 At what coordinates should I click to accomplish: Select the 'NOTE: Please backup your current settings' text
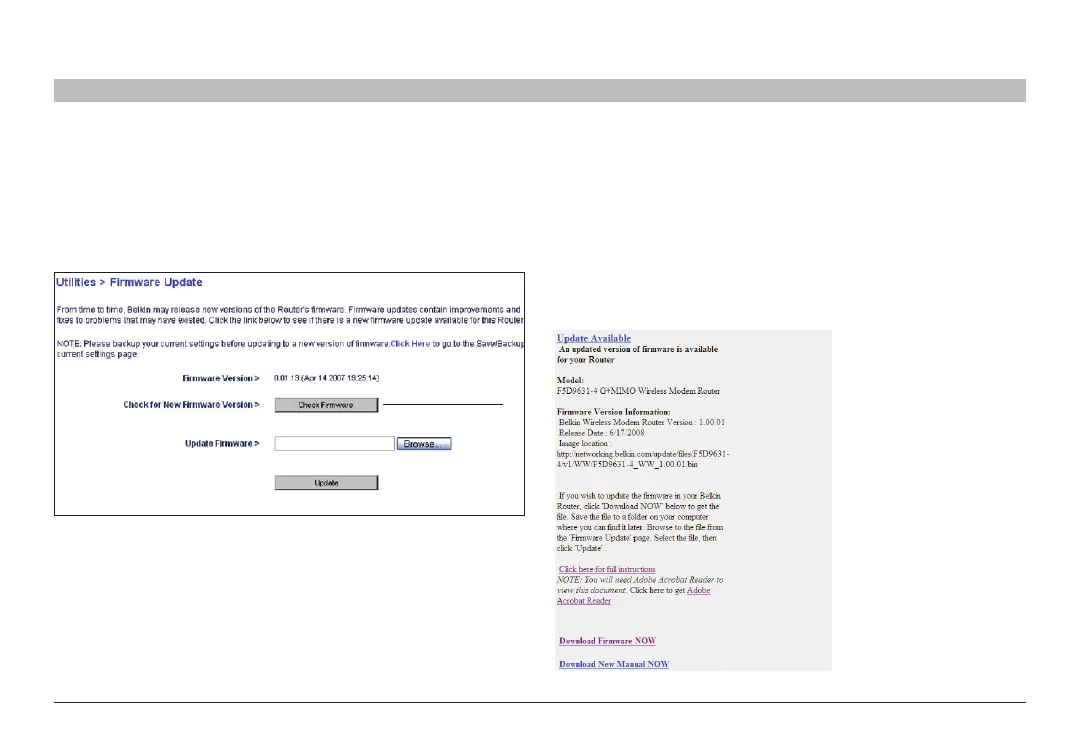click(138, 344)
